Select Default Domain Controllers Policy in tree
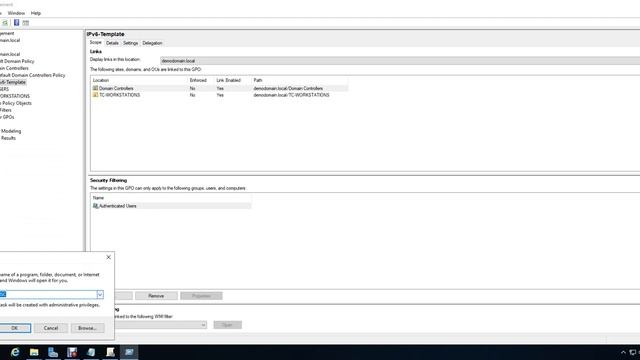The width and height of the screenshot is (640, 360). [33, 75]
